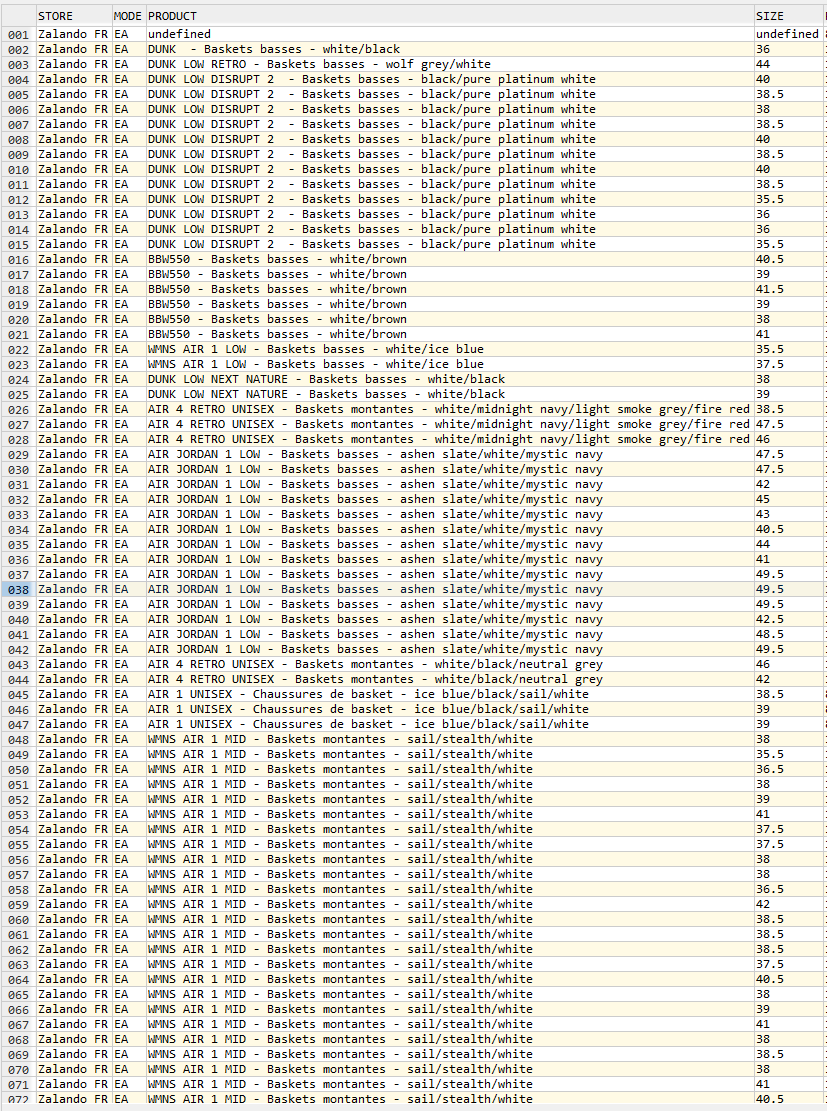The image size is (827, 1111).
Task: Select the STORE column header
Action: (74, 16)
